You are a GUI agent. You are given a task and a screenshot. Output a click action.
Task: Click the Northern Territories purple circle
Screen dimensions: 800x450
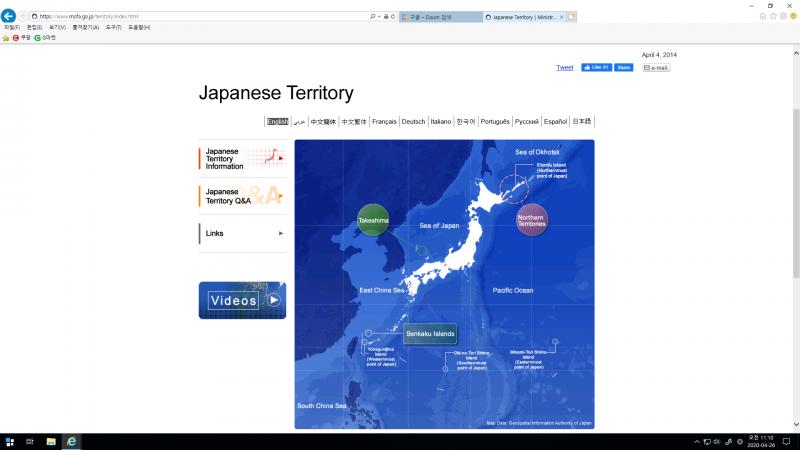531,219
